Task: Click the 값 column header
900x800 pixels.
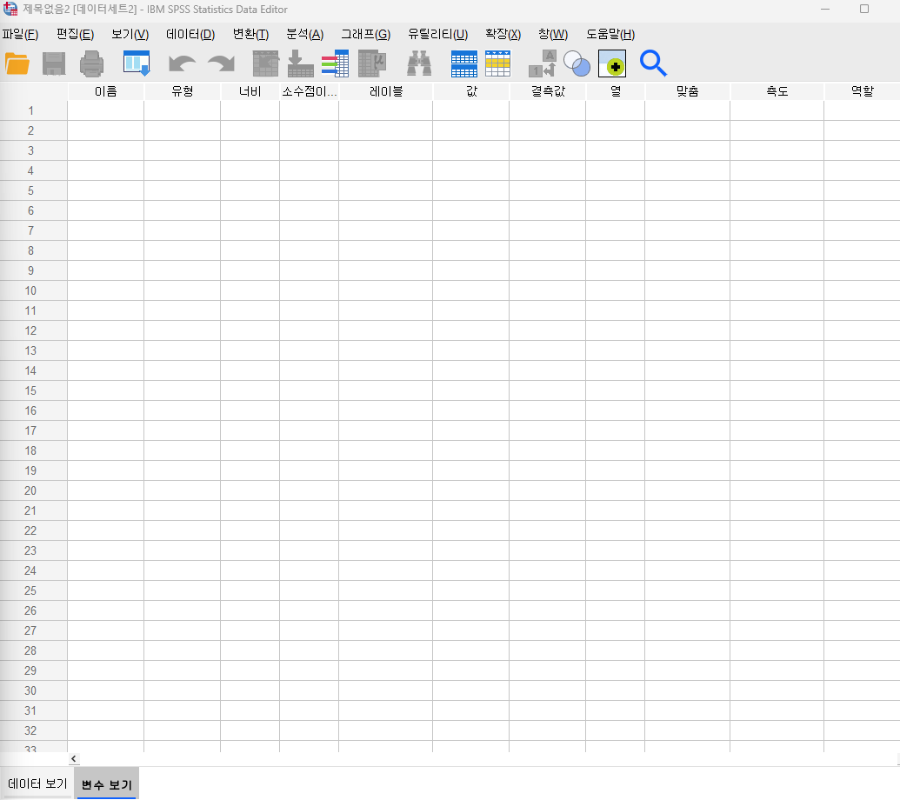Action: pyautogui.click(x=471, y=91)
